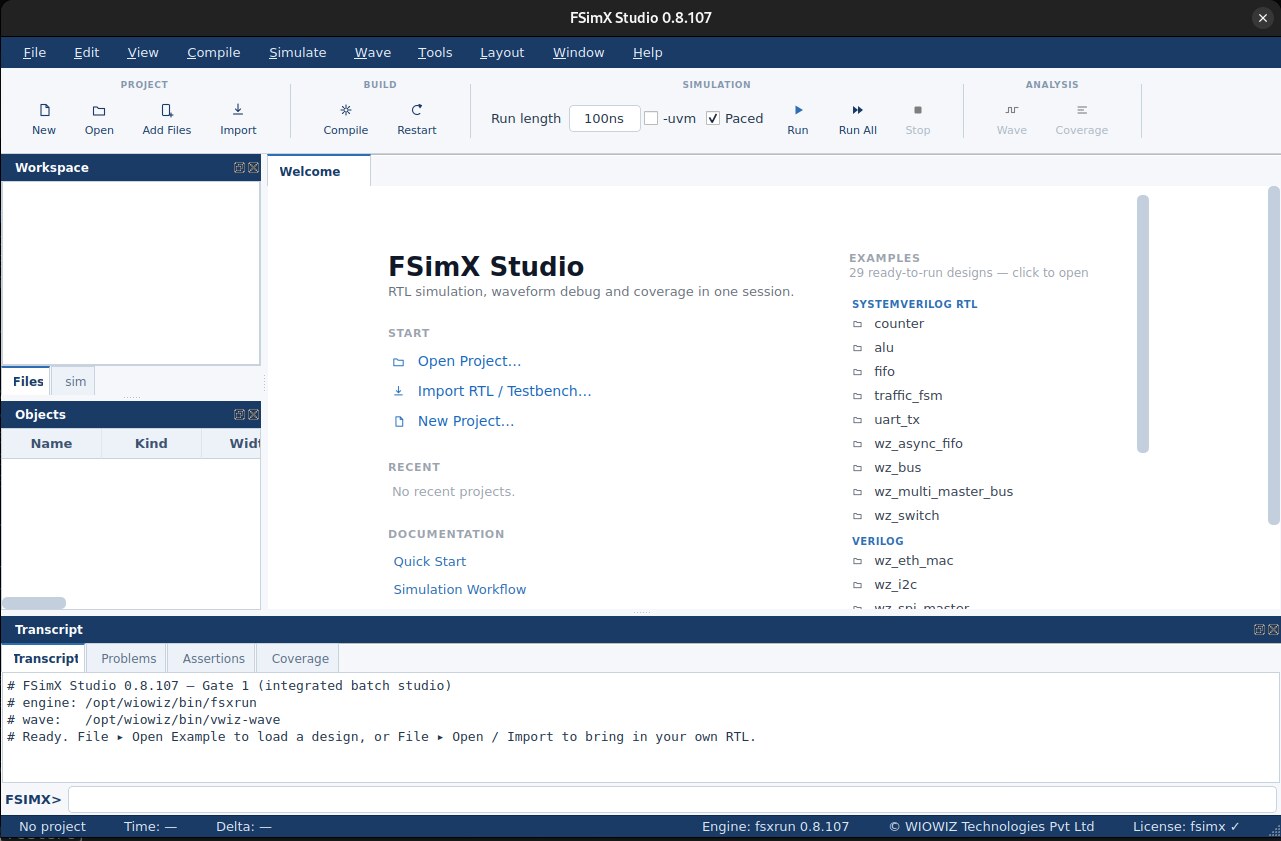Click the Import toolbar icon

click(x=238, y=110)
